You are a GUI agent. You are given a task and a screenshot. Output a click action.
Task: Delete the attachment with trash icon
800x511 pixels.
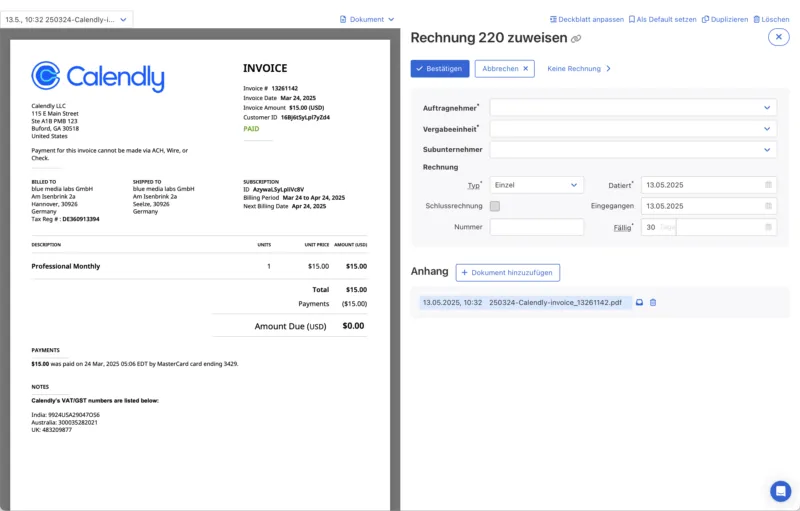click(x=653, y=302)
